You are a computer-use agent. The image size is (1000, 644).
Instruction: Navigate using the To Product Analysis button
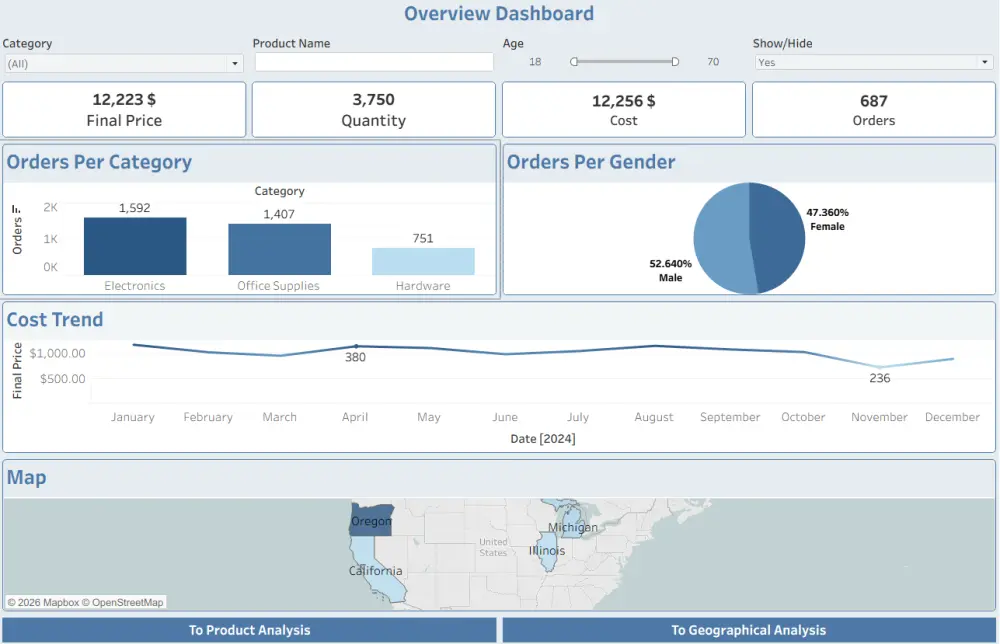coord(249,630)
